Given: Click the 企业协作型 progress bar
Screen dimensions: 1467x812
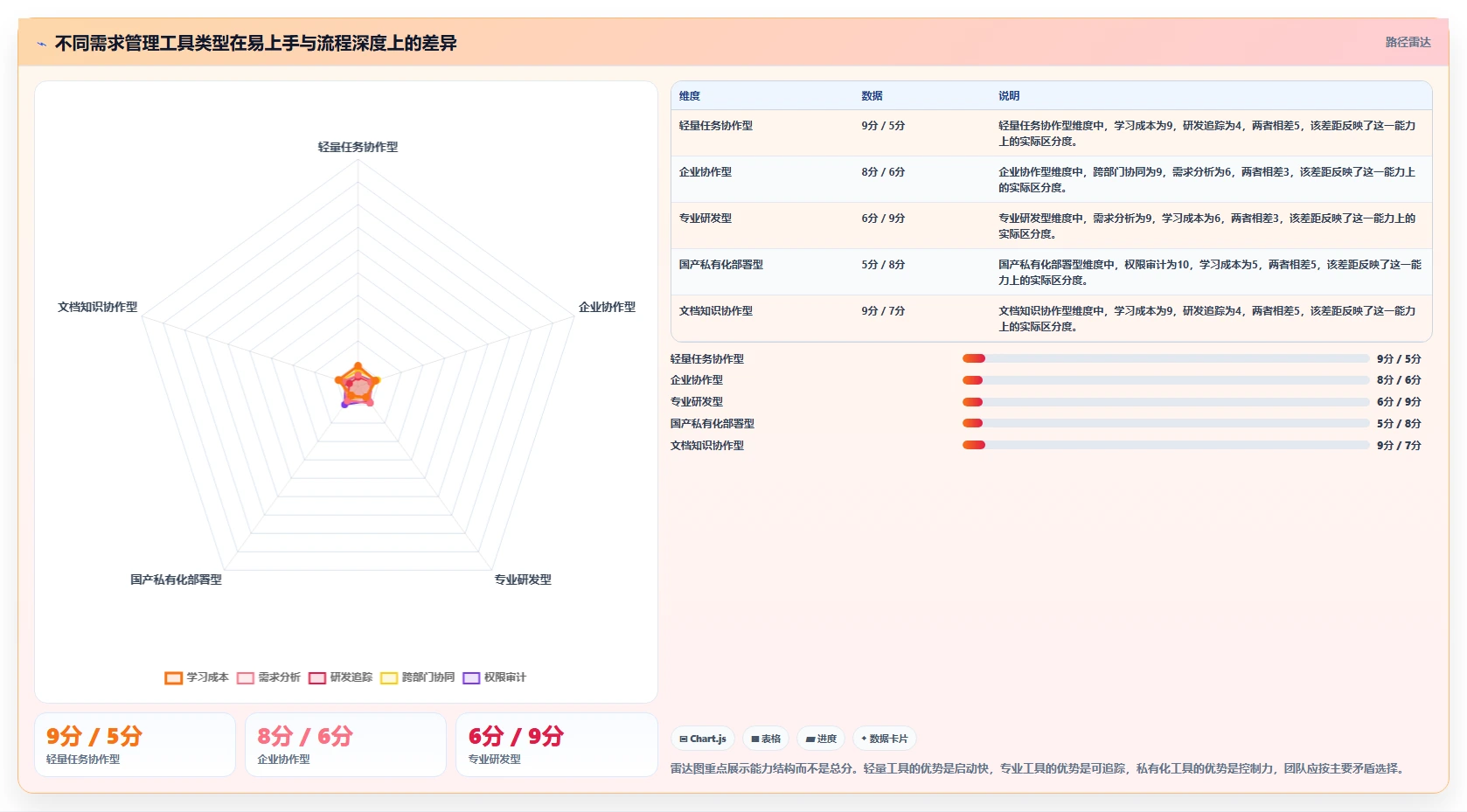Looking at the screenshot, I should click(x=1165, y=380).
